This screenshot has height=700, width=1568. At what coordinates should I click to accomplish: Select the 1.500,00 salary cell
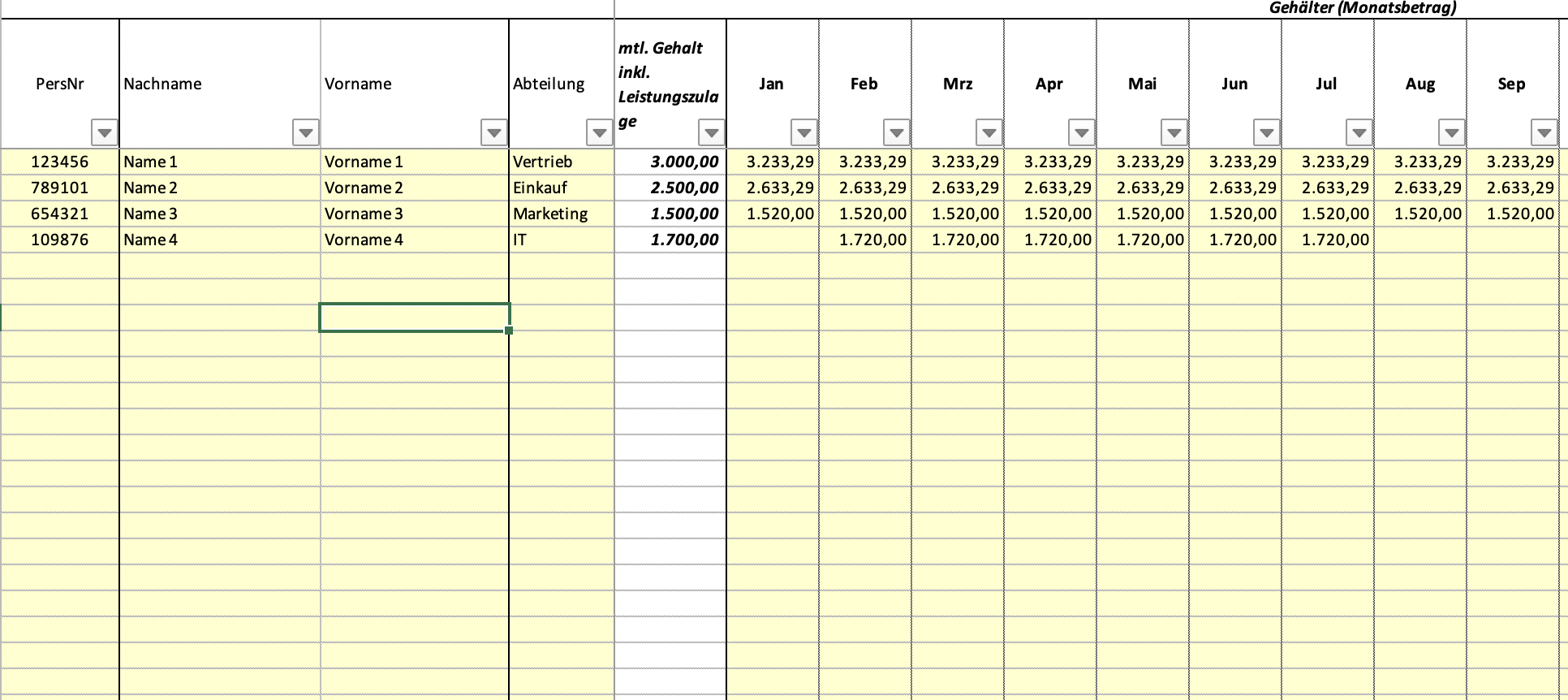(x=670, y=214)
